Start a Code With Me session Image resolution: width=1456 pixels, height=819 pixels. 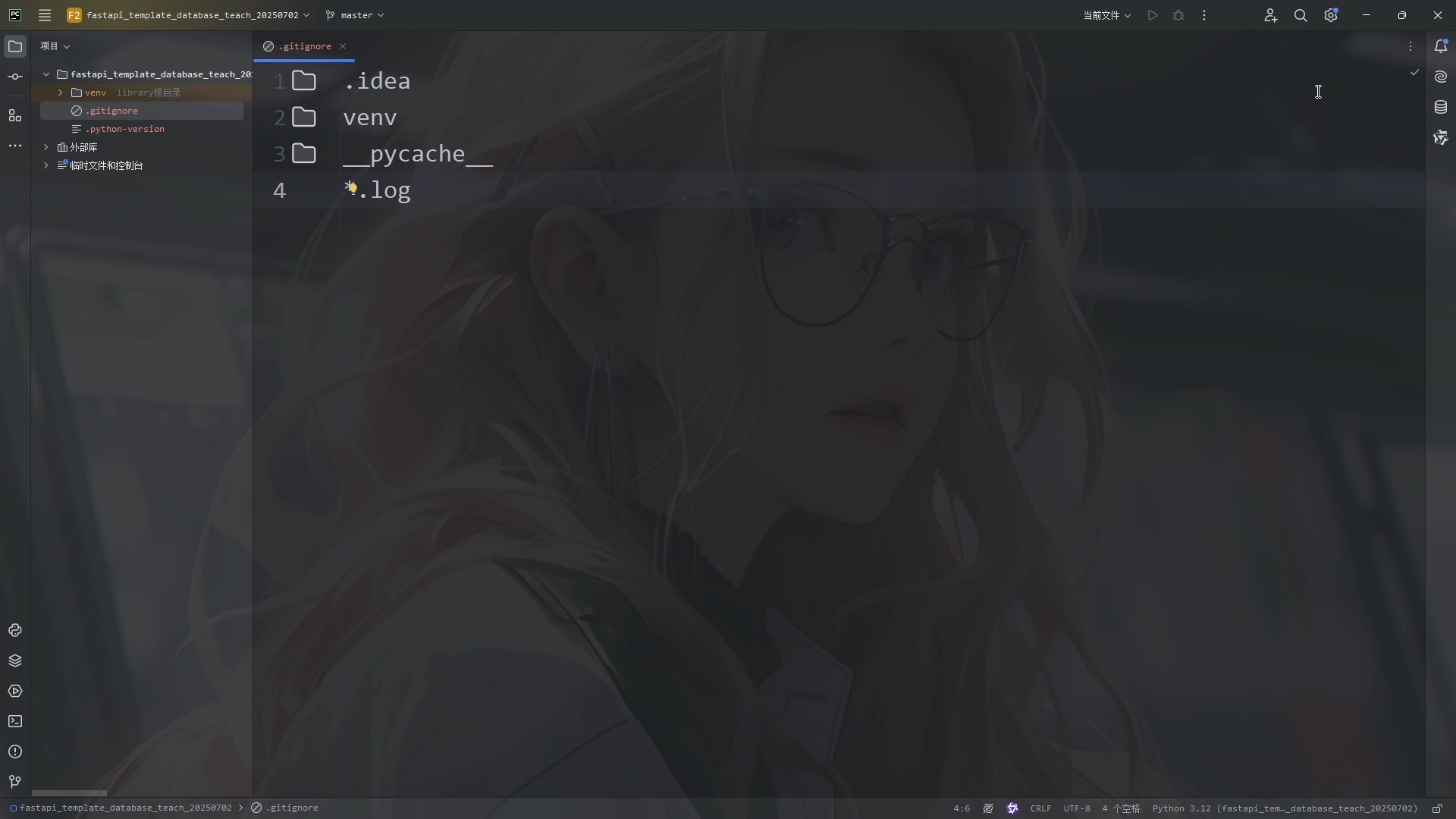(x=1271, y=15)
